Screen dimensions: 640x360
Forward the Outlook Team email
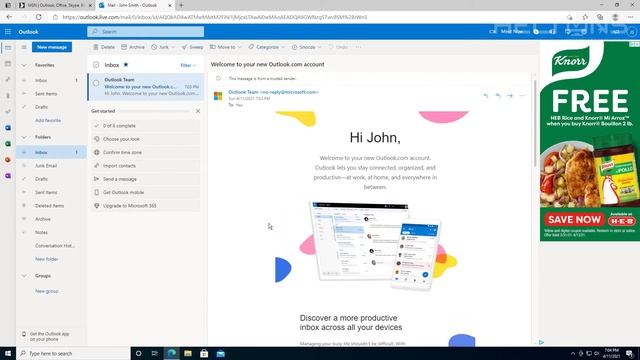[510, 96]
